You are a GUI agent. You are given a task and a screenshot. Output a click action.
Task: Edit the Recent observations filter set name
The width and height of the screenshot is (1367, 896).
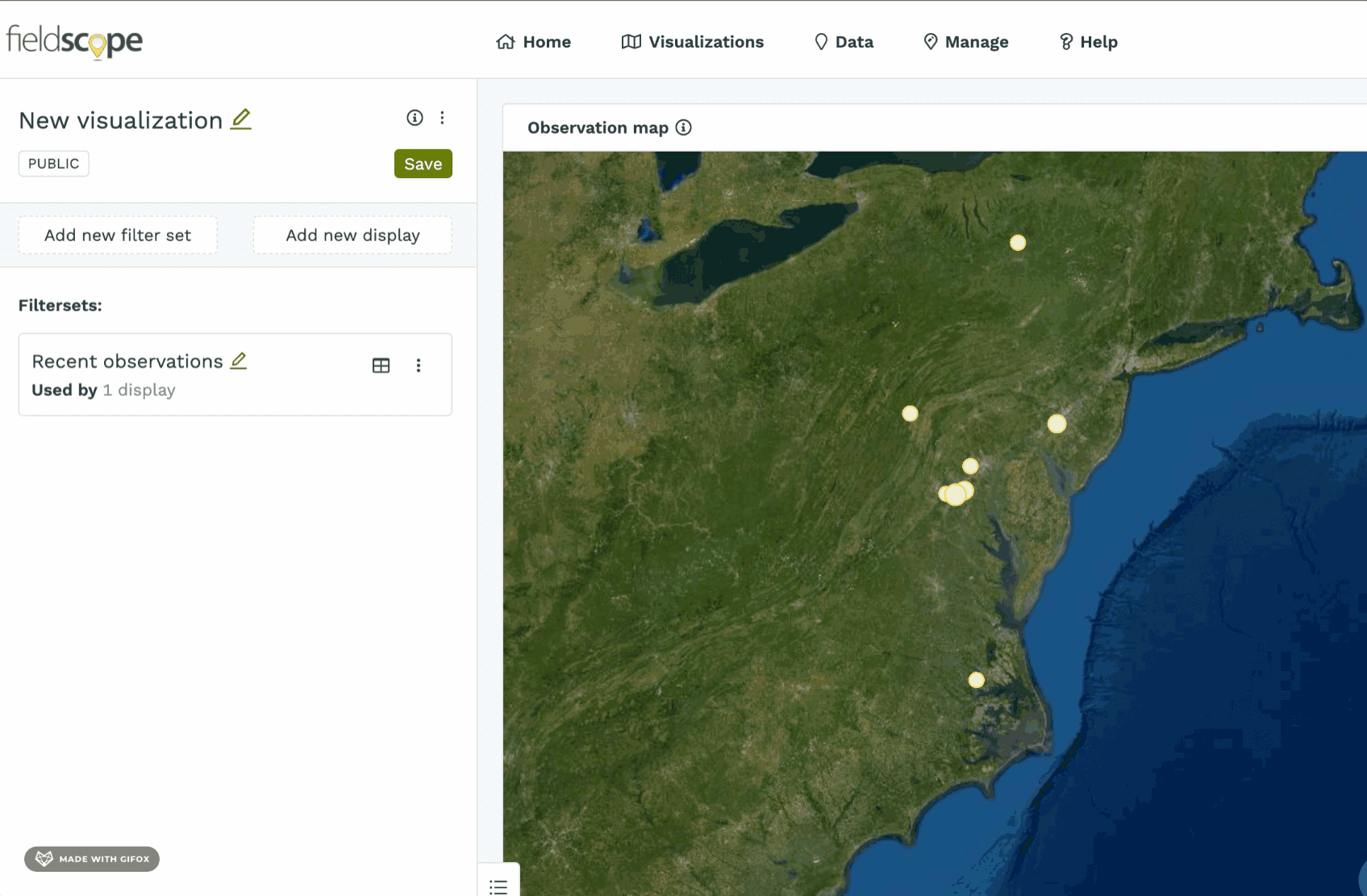pos(239,360)
